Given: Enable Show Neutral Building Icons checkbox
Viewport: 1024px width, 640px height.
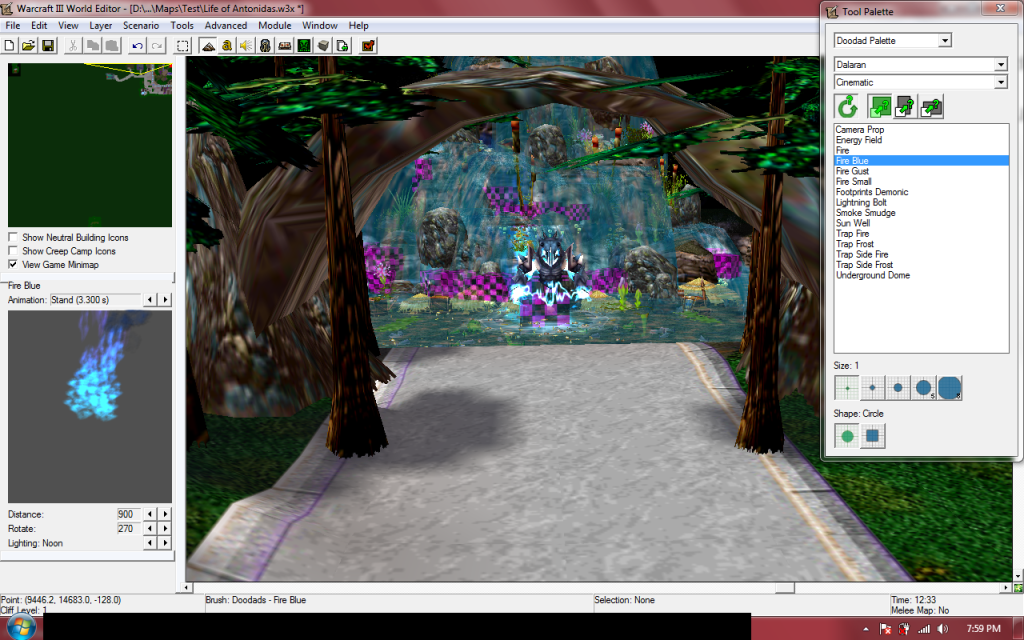Looking at the screenshot, I should pyautogui.click(x=13, y=237).
